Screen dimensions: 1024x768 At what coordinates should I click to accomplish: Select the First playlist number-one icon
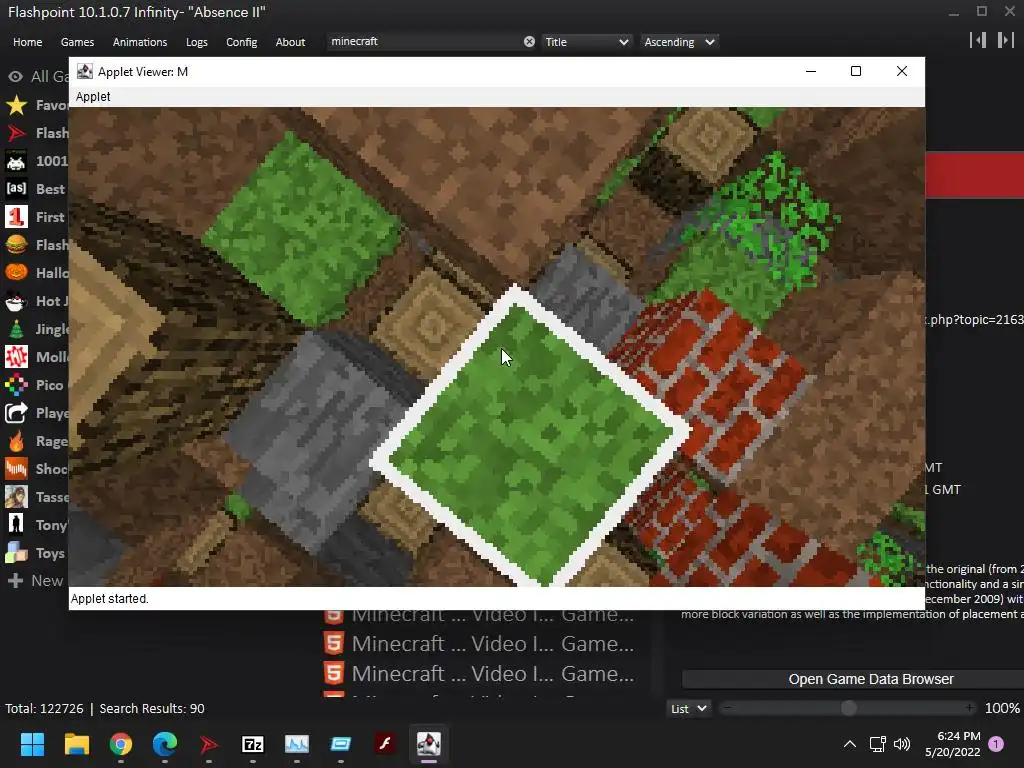[x=16, y=217]
